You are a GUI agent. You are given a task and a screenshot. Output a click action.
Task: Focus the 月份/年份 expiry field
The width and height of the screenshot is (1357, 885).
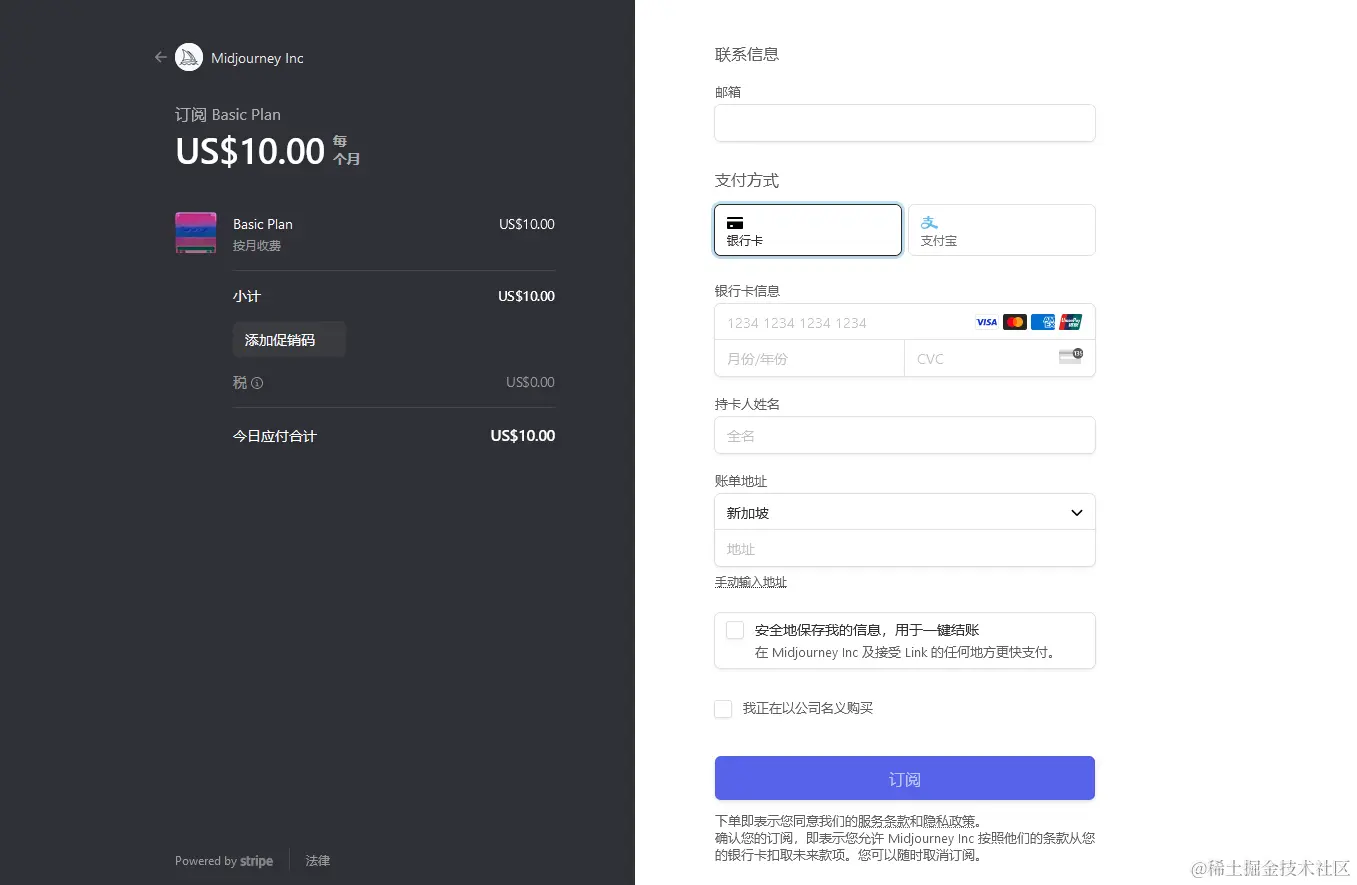(810, 358)
